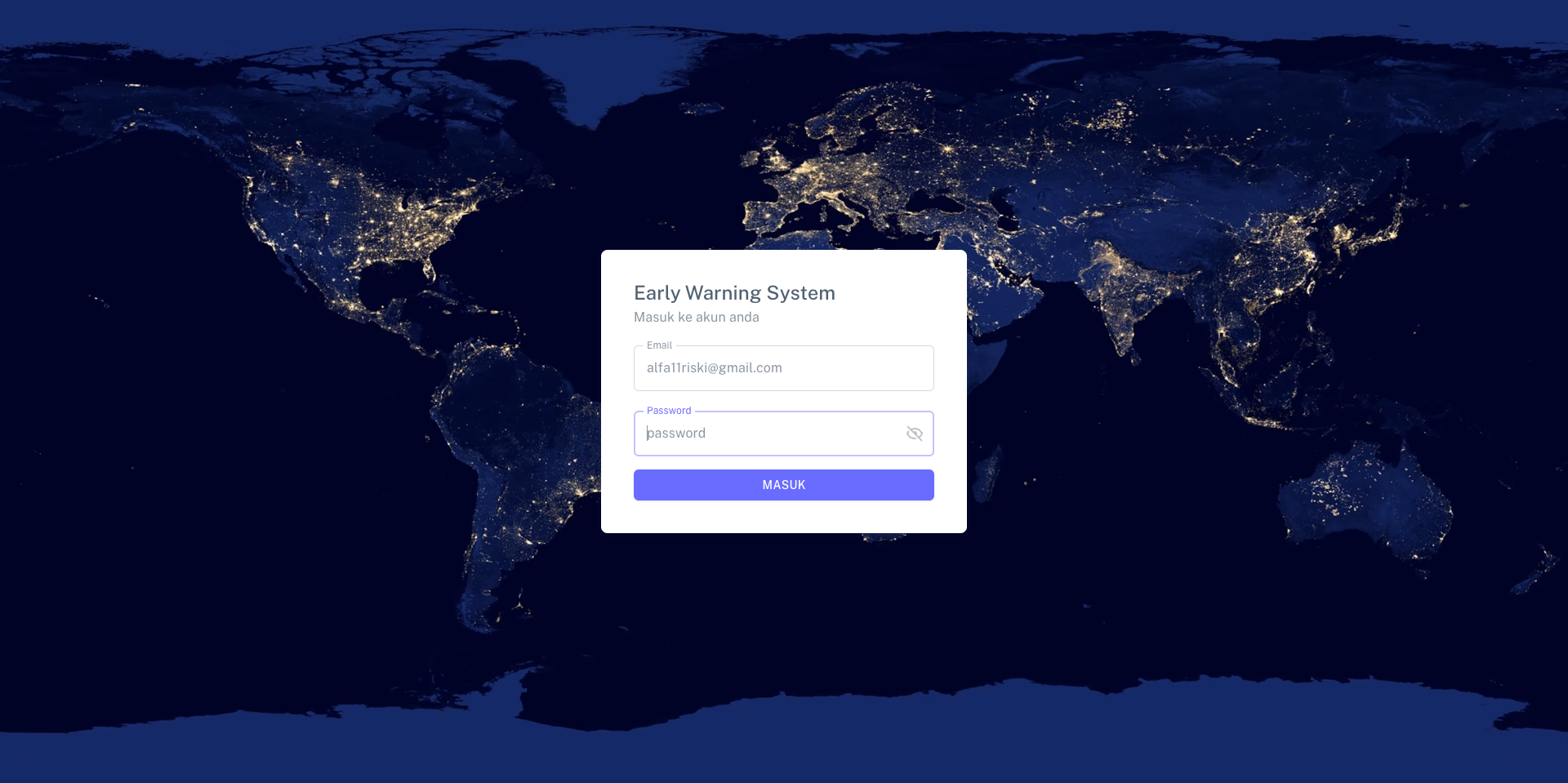Viewport: 1568px width, 783px height.
Task: Click the small Email field label
Action: (659, 345)
